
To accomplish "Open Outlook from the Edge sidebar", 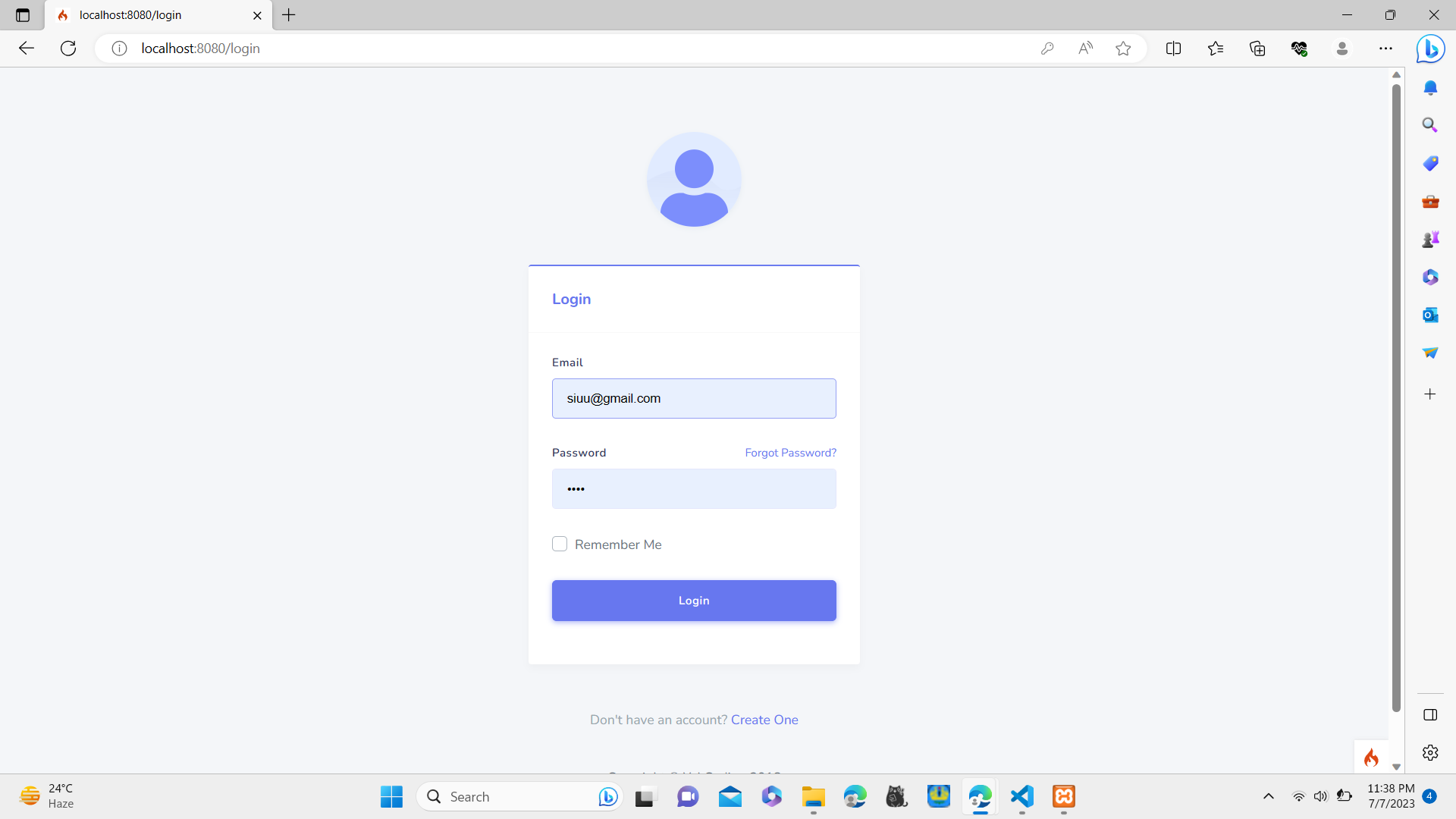I will [1430, 315].
